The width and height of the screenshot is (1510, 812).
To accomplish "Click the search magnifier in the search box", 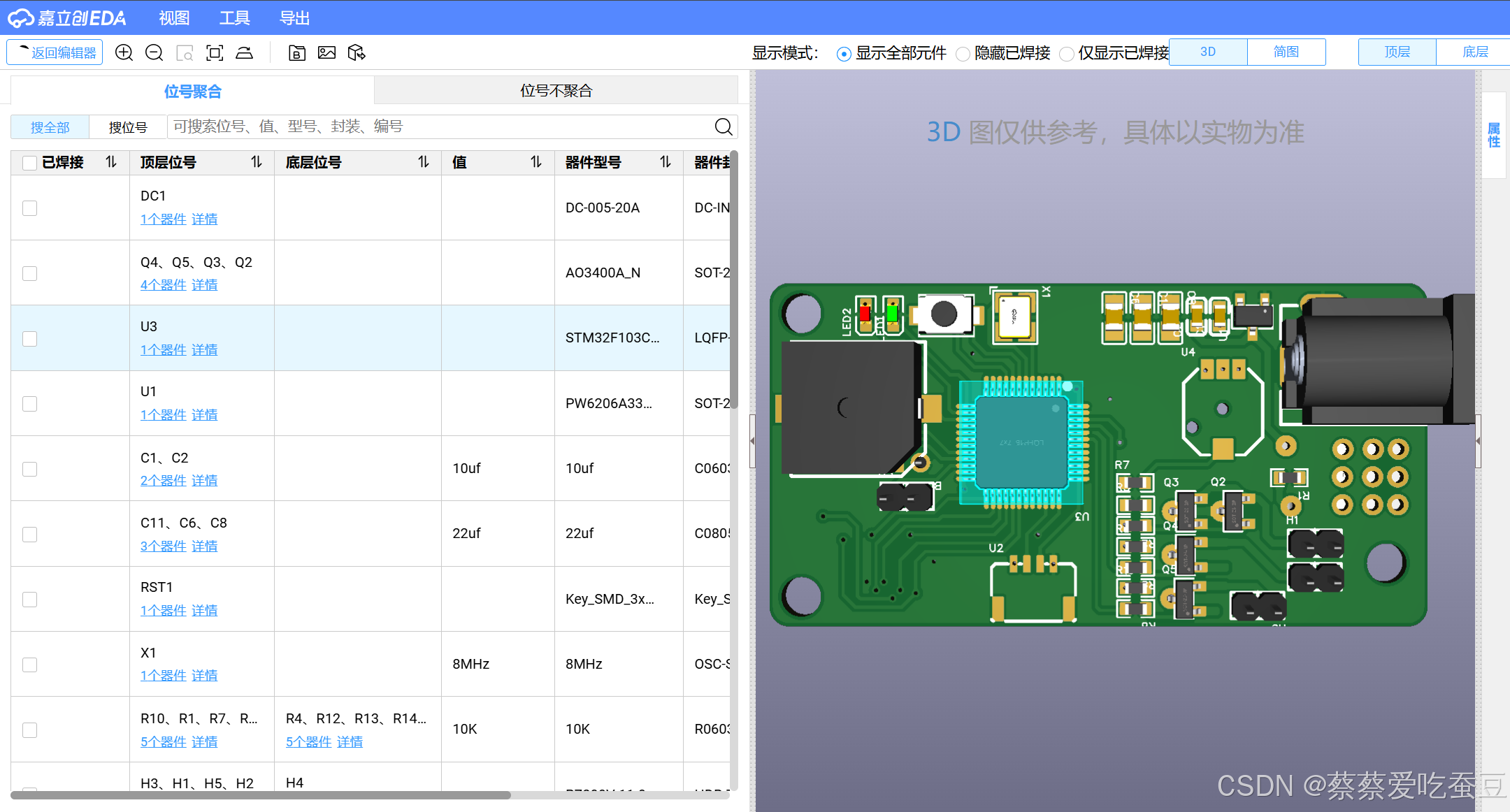I will tap(724, 126).
